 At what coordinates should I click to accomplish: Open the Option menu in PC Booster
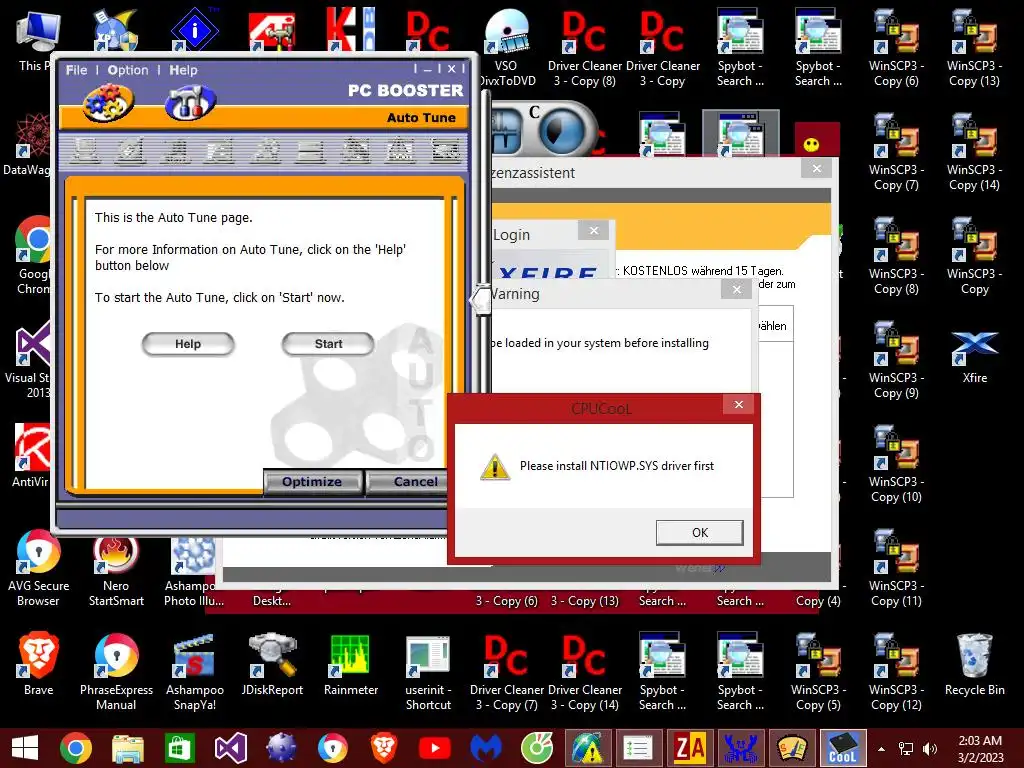pyautogui.click(x=128, y=70)
